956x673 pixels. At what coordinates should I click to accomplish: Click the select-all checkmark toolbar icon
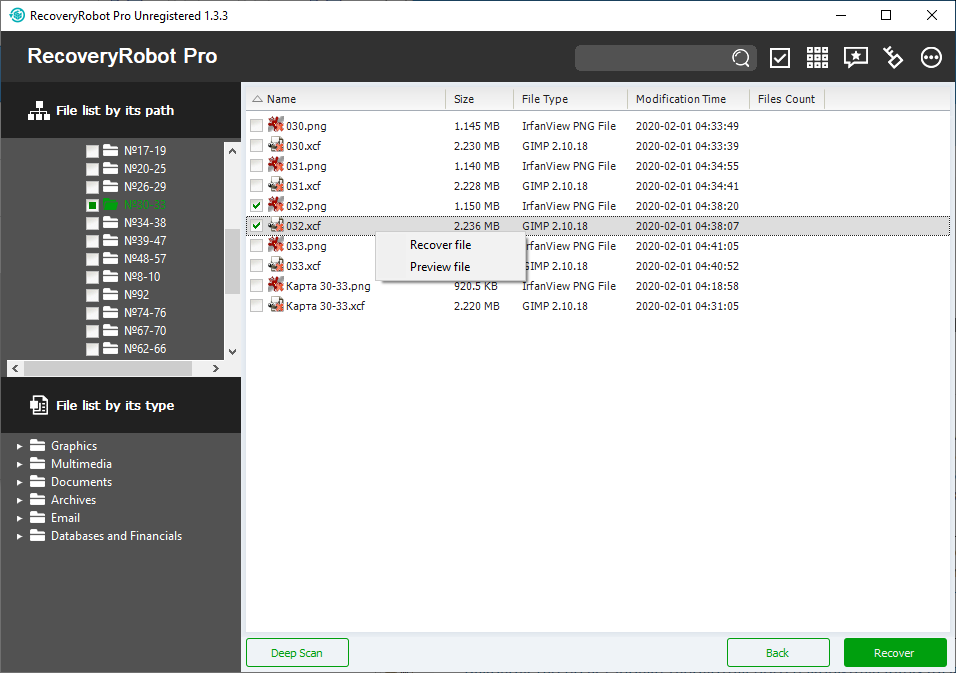[780, 58]
